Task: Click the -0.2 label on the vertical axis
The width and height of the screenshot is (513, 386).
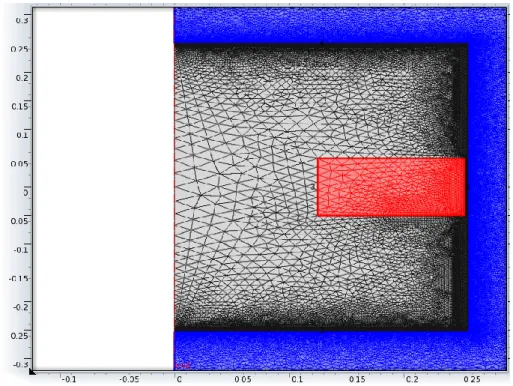Action: tap(21, 307)
